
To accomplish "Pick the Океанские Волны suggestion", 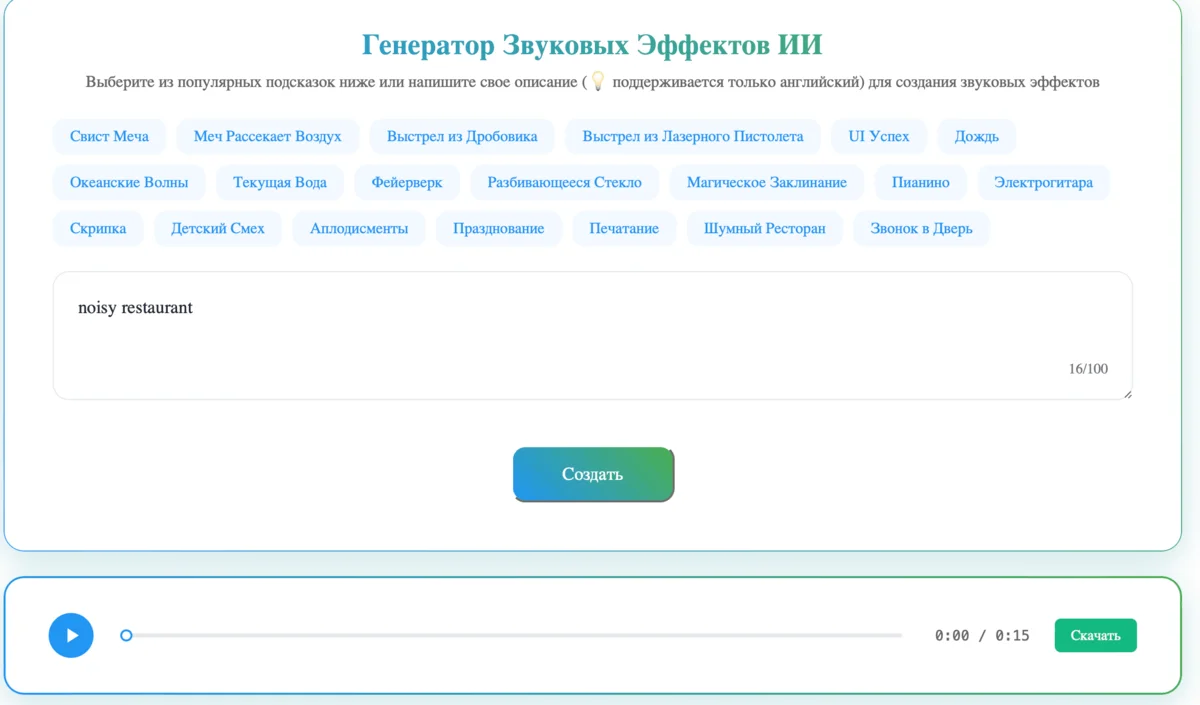I will click(129, 183).
